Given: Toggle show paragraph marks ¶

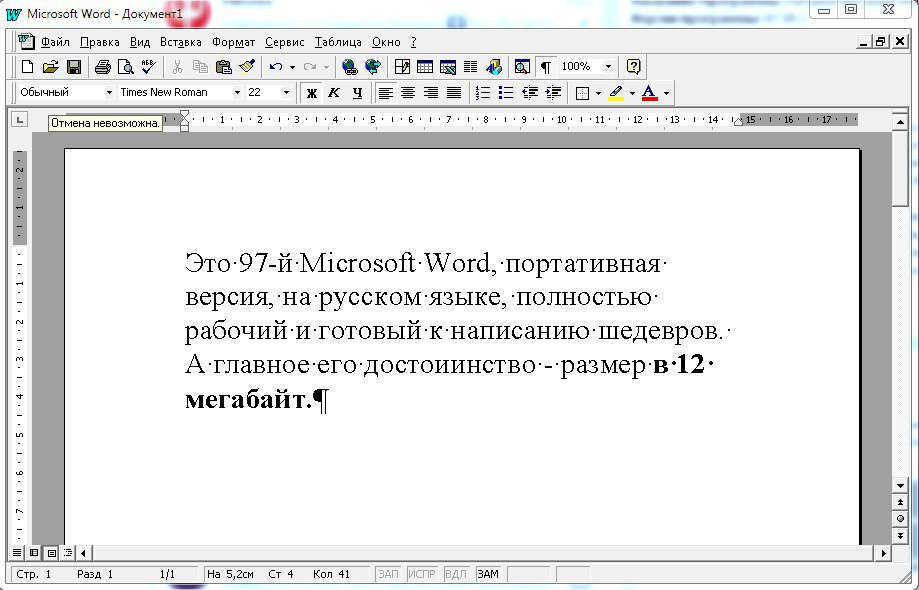Looking at the screenshot, I should 546,67.
